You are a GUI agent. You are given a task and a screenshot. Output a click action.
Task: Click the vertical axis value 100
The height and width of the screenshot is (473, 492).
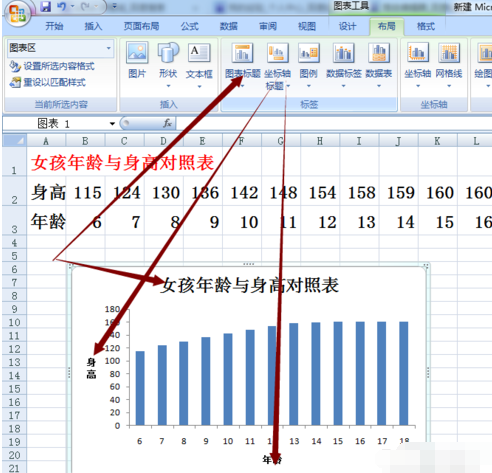point(112,361)
